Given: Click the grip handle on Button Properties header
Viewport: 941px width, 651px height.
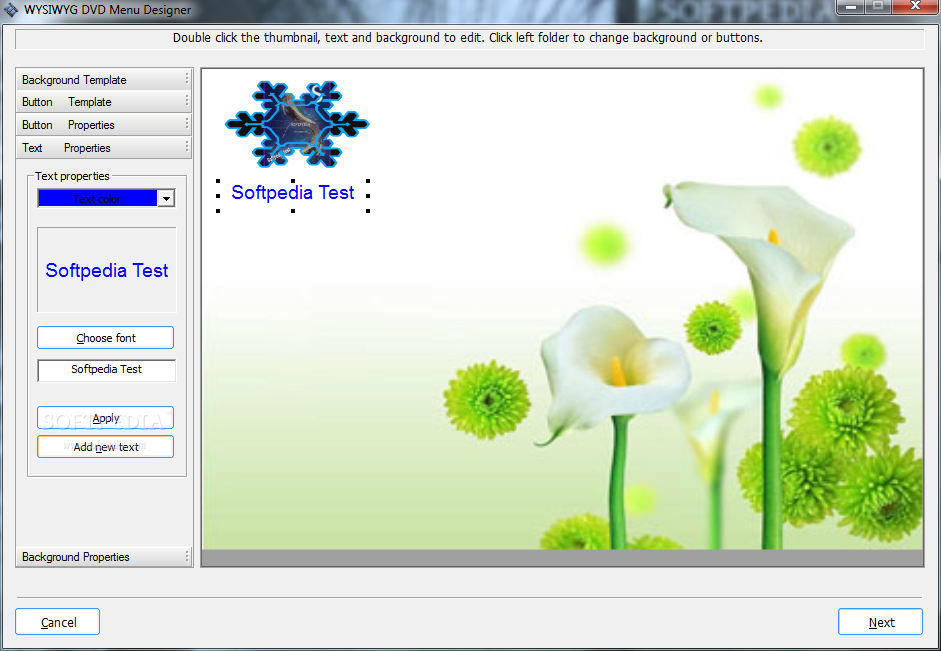Looking at the screenshot, I should tap(187, 124).
